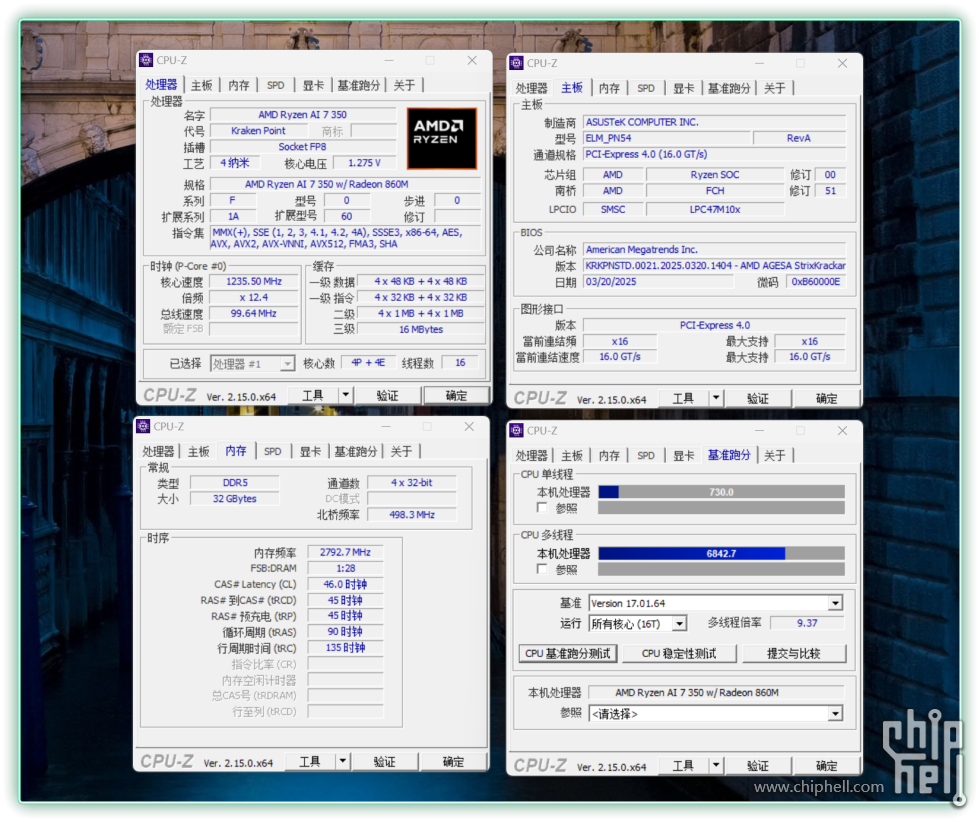The height and width of the screenshot is (822, 980).
Task: Close the mainboard CPU-Z window
Action: [841, 63]
